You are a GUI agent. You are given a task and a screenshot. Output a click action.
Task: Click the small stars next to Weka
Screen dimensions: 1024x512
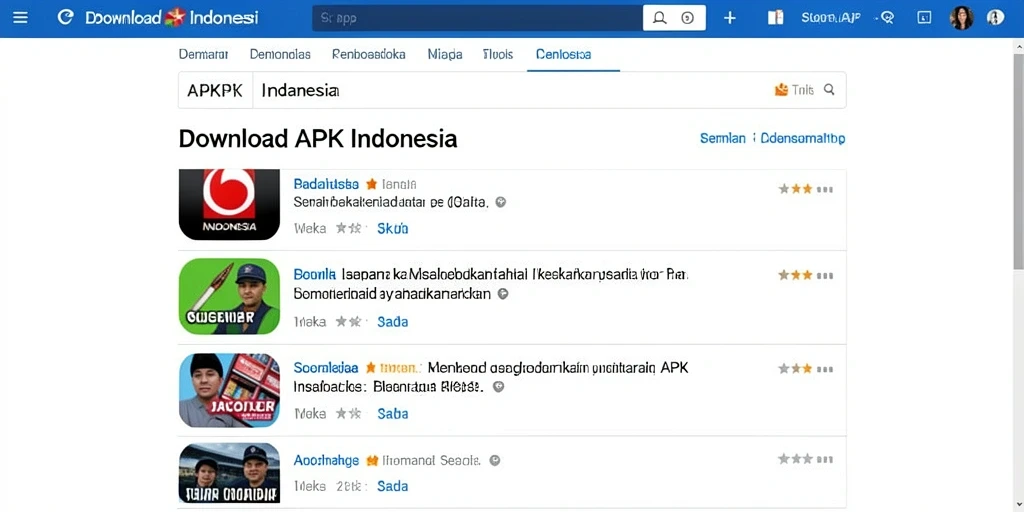pos(348,228)
